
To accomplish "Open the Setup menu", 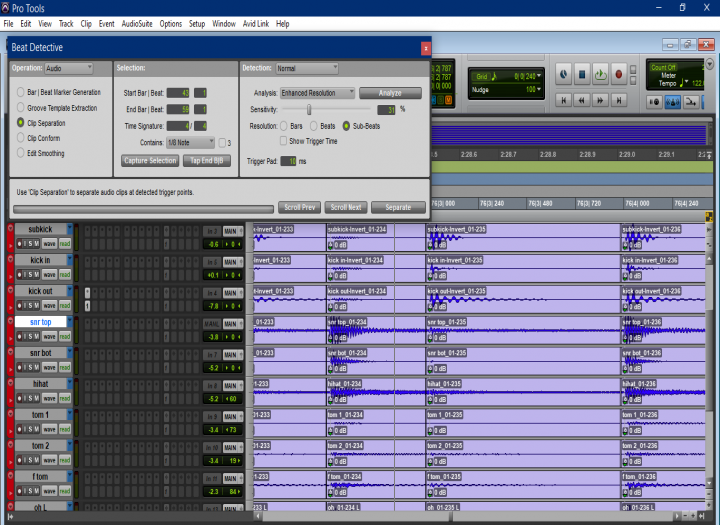I will click(197, 24).
